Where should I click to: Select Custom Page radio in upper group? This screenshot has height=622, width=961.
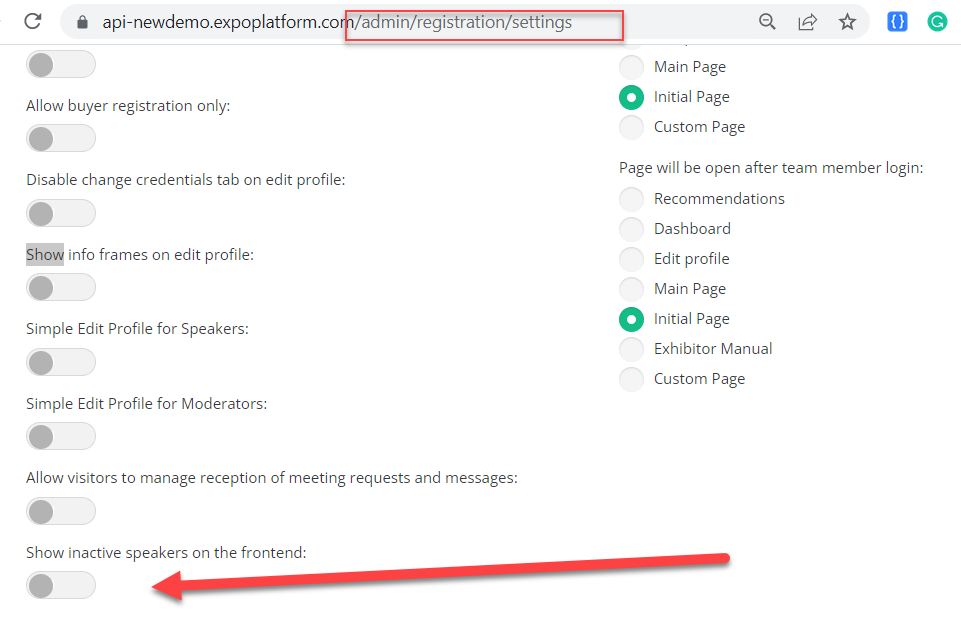click(631, 127)
